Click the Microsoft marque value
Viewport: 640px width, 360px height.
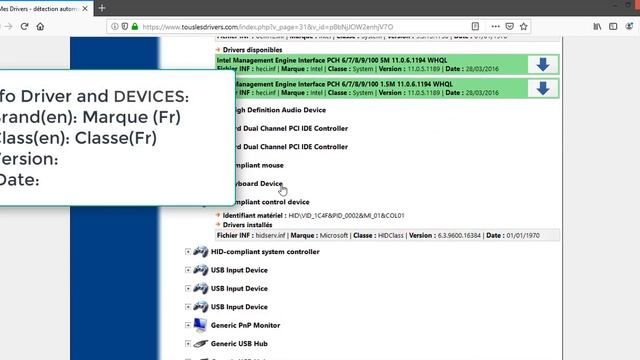(x=334, y=236)
